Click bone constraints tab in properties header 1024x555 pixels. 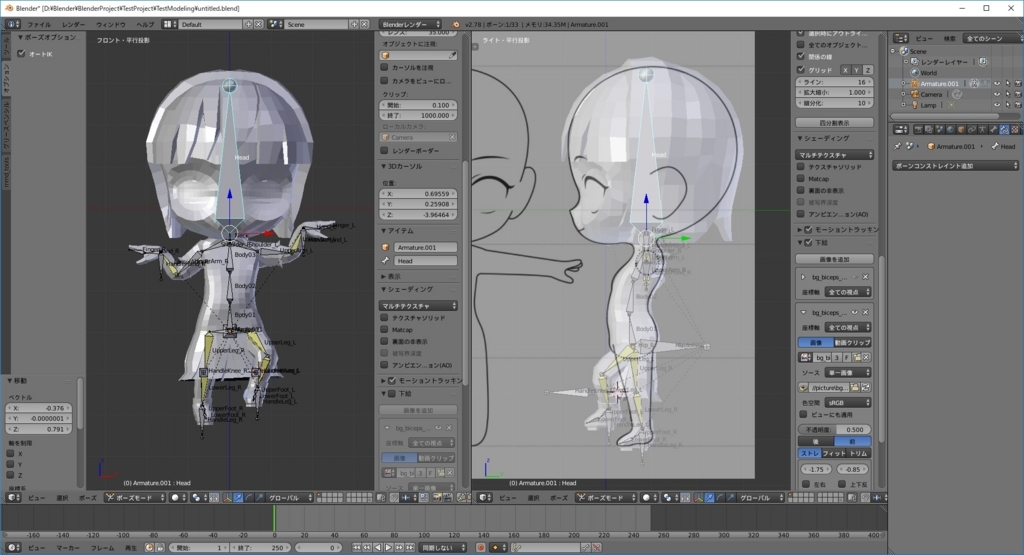pyautogui.click(x=1004, y=129)
